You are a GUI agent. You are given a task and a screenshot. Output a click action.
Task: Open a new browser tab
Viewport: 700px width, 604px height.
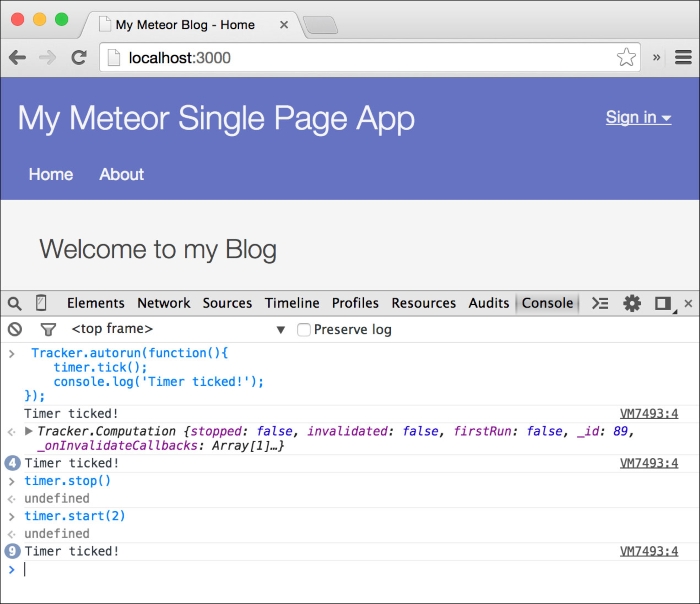tap(319, 25)
